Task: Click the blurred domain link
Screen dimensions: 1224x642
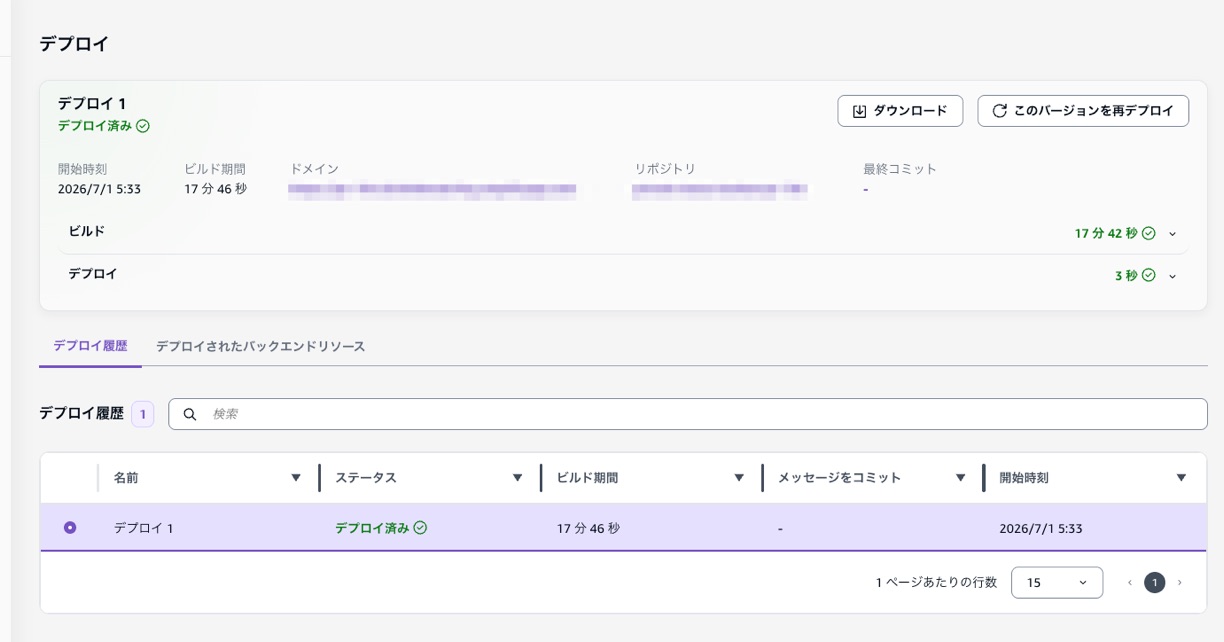Action: [x=433, y=189]
